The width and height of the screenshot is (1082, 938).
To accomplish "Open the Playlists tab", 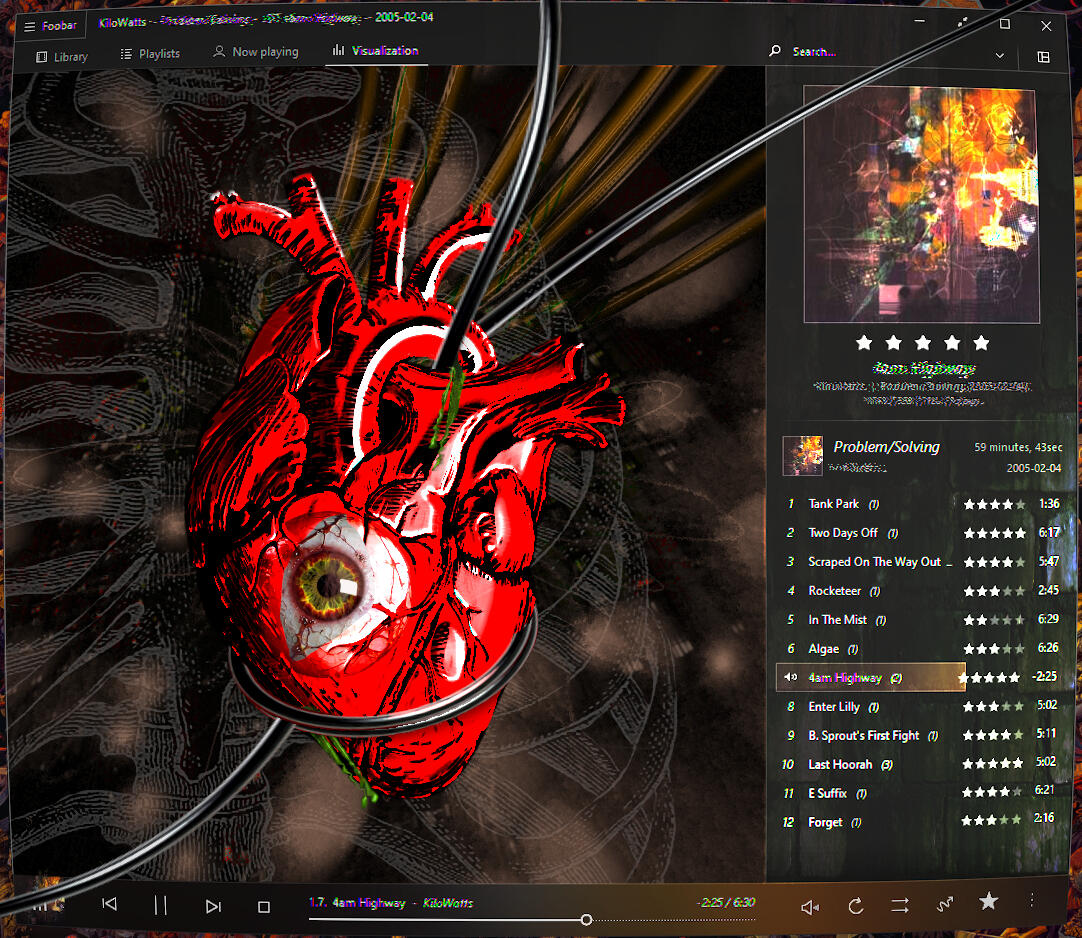I will pos(150,54).
